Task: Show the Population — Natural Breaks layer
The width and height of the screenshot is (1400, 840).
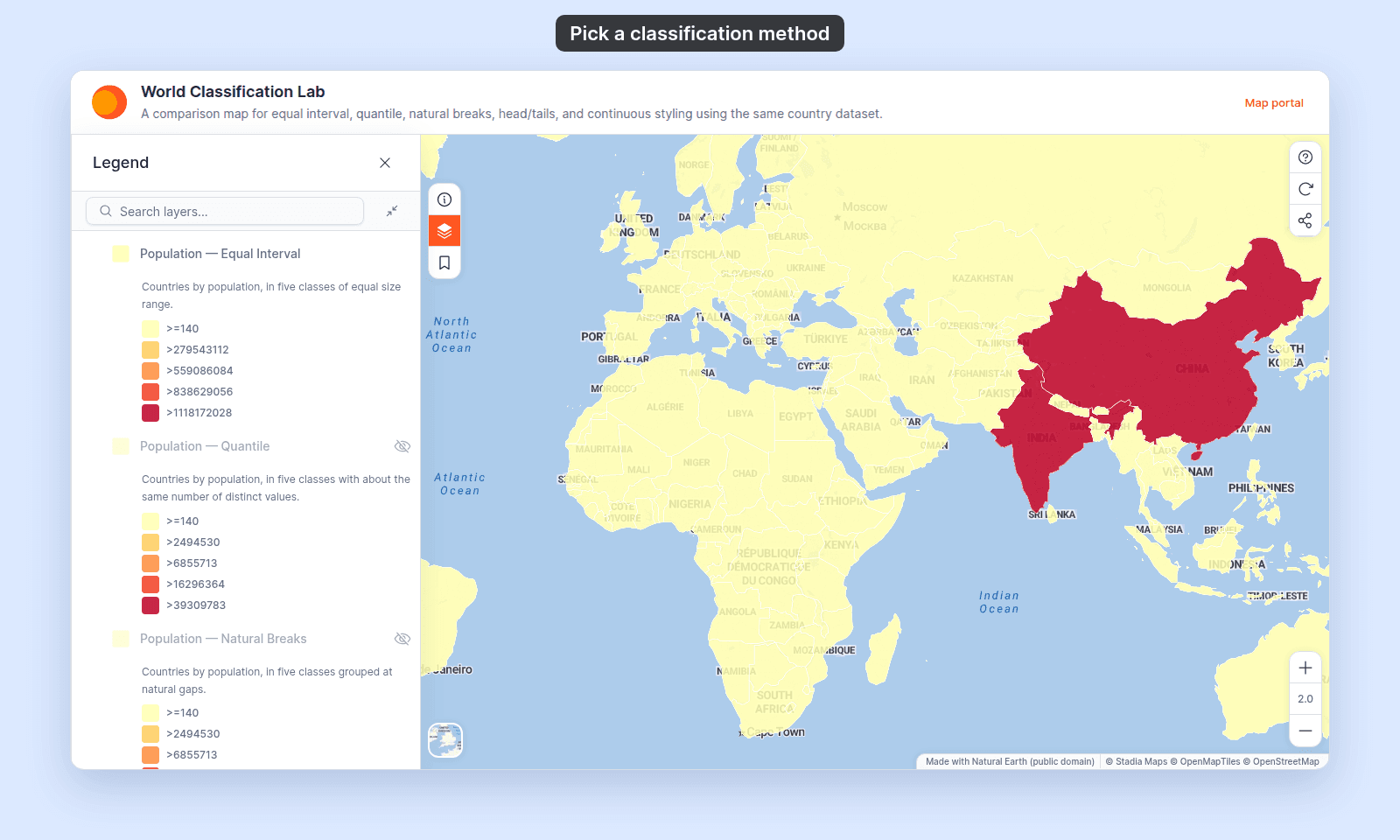Action: [402, 639]
